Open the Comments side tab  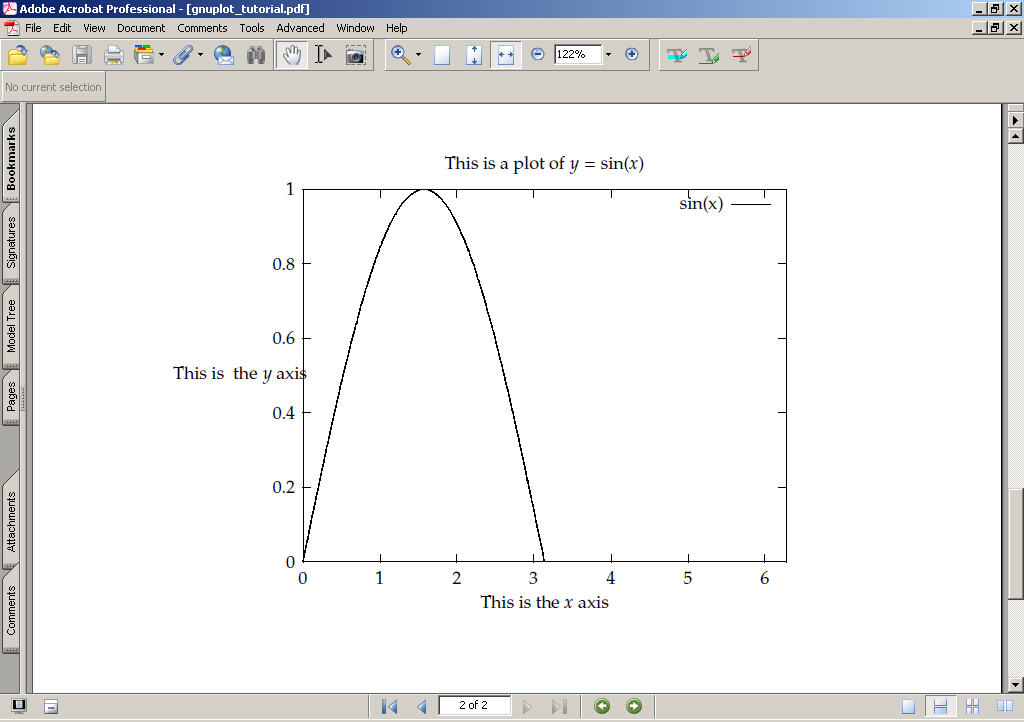pos(10,610)
